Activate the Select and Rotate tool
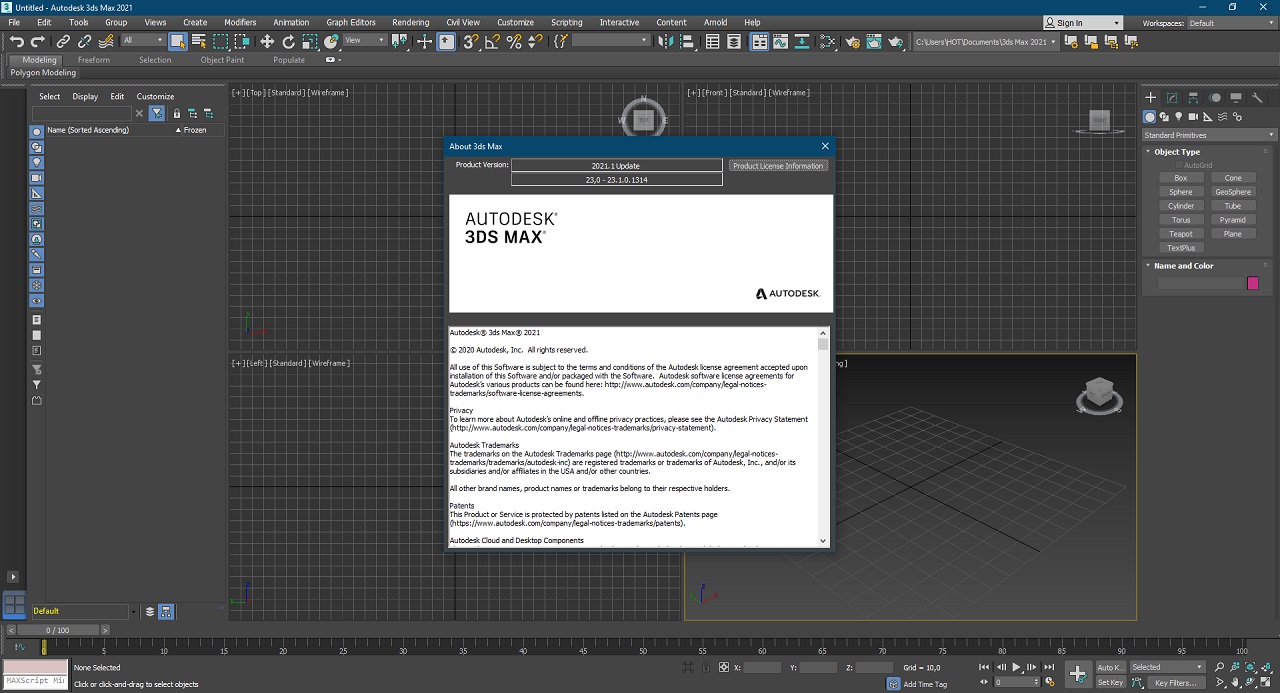Image resolution: width=1280 pixels, height=693 pixels. 288,41
